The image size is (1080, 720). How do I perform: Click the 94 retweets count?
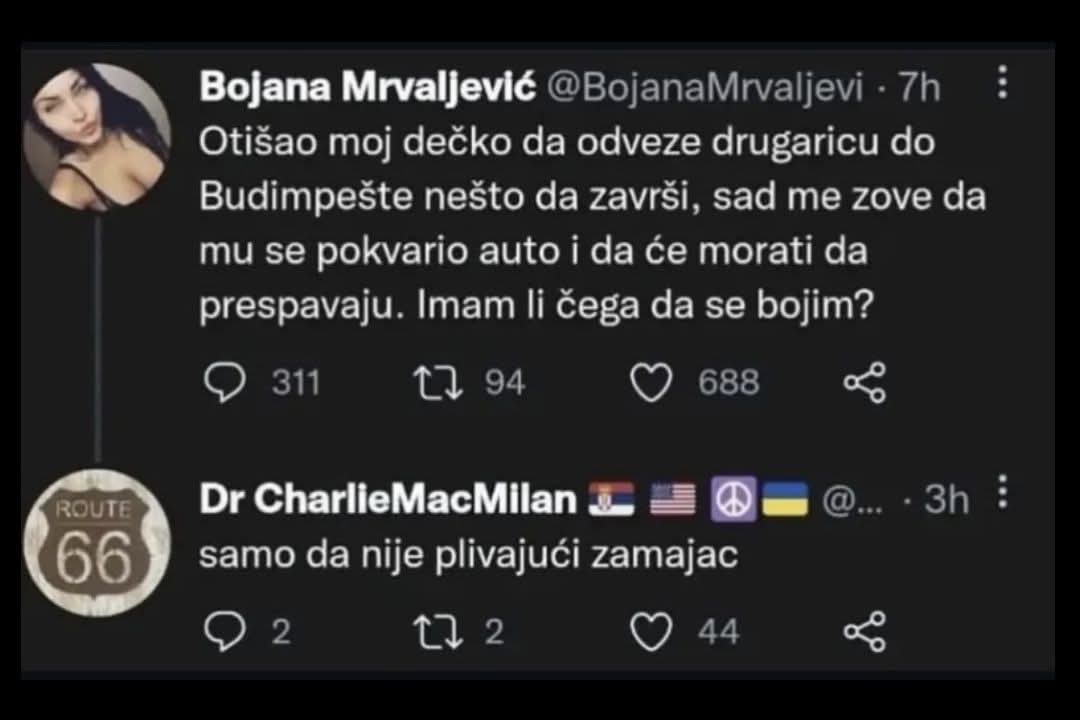tap(504, 383)
